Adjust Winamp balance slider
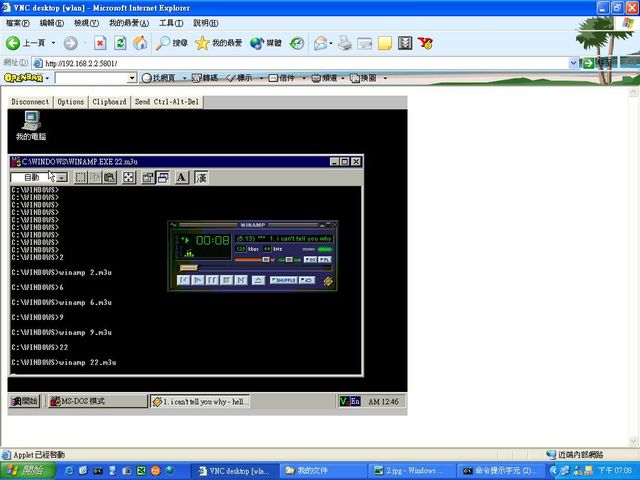The height and width of the screenshot is (480, 640). click(x=289, y=260)
